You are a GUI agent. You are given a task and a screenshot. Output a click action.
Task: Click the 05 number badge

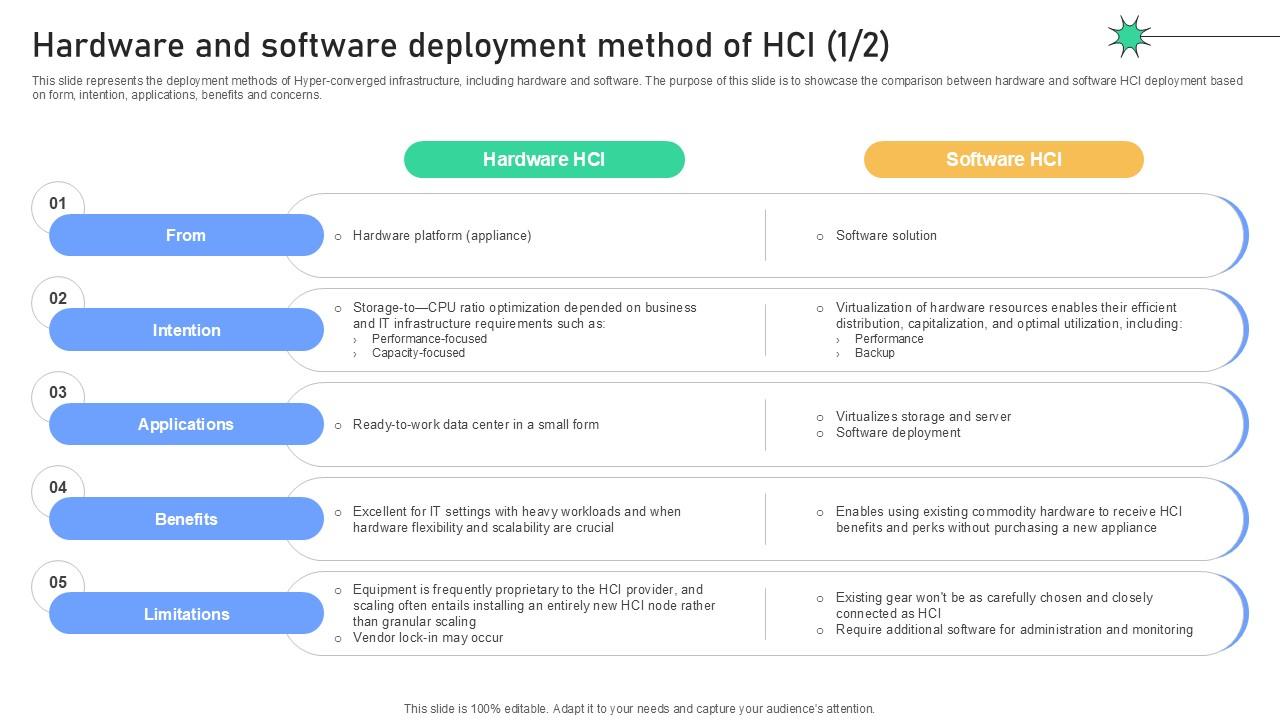tap(58, 582)
